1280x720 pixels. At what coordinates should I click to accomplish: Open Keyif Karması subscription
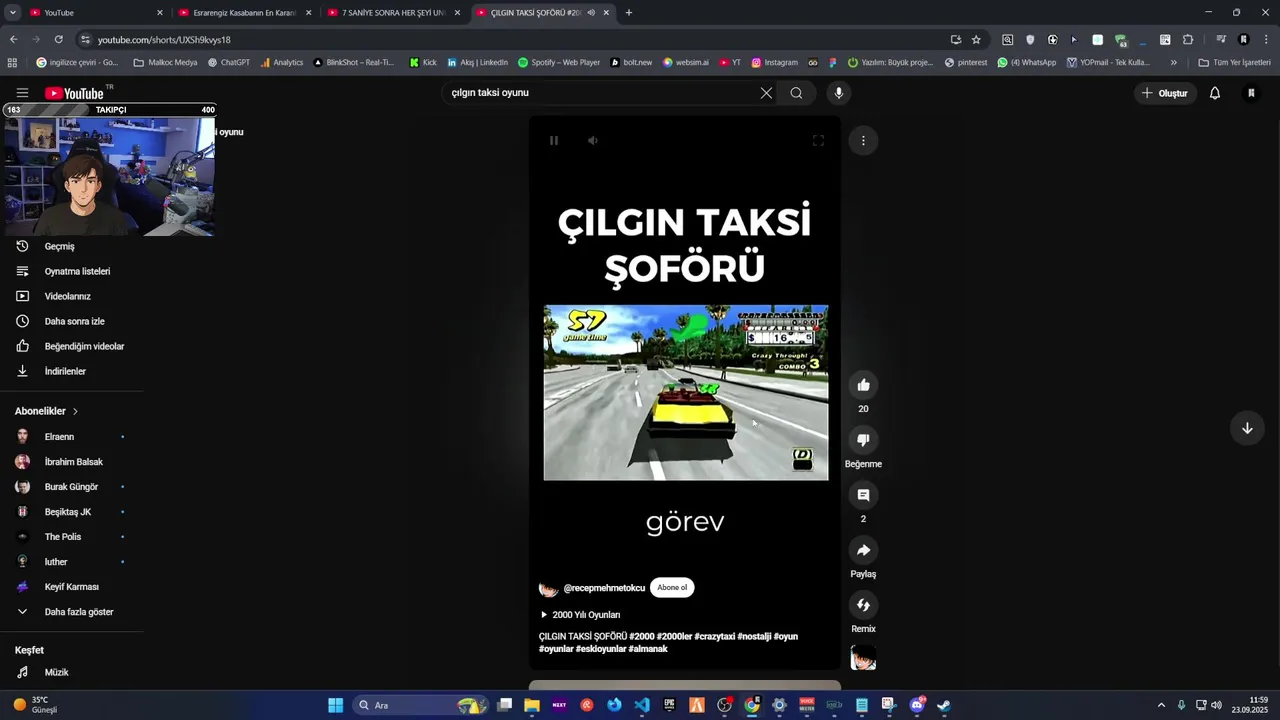(x=72, y=587)
